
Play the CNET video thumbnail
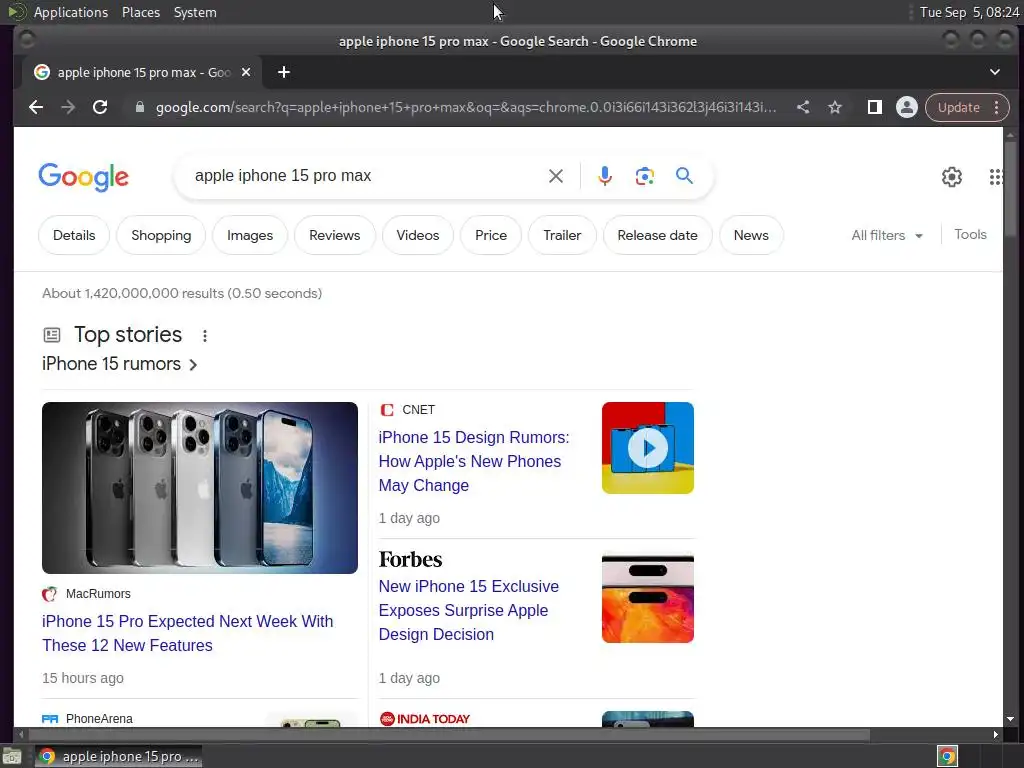[647, 448]
